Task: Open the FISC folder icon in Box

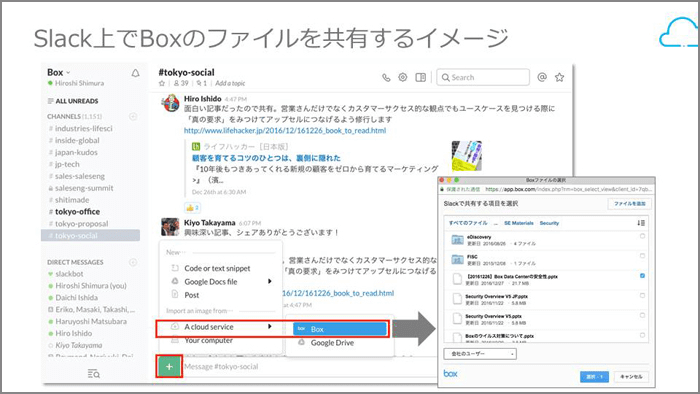Action: click(457, 259)
